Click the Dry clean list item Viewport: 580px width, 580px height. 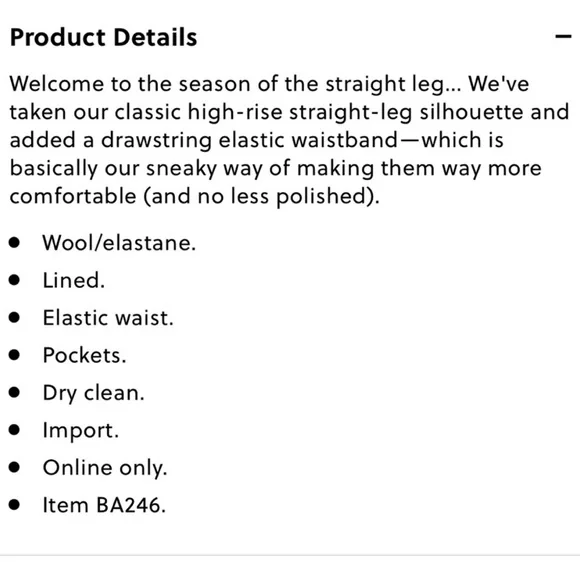(94, 393)
